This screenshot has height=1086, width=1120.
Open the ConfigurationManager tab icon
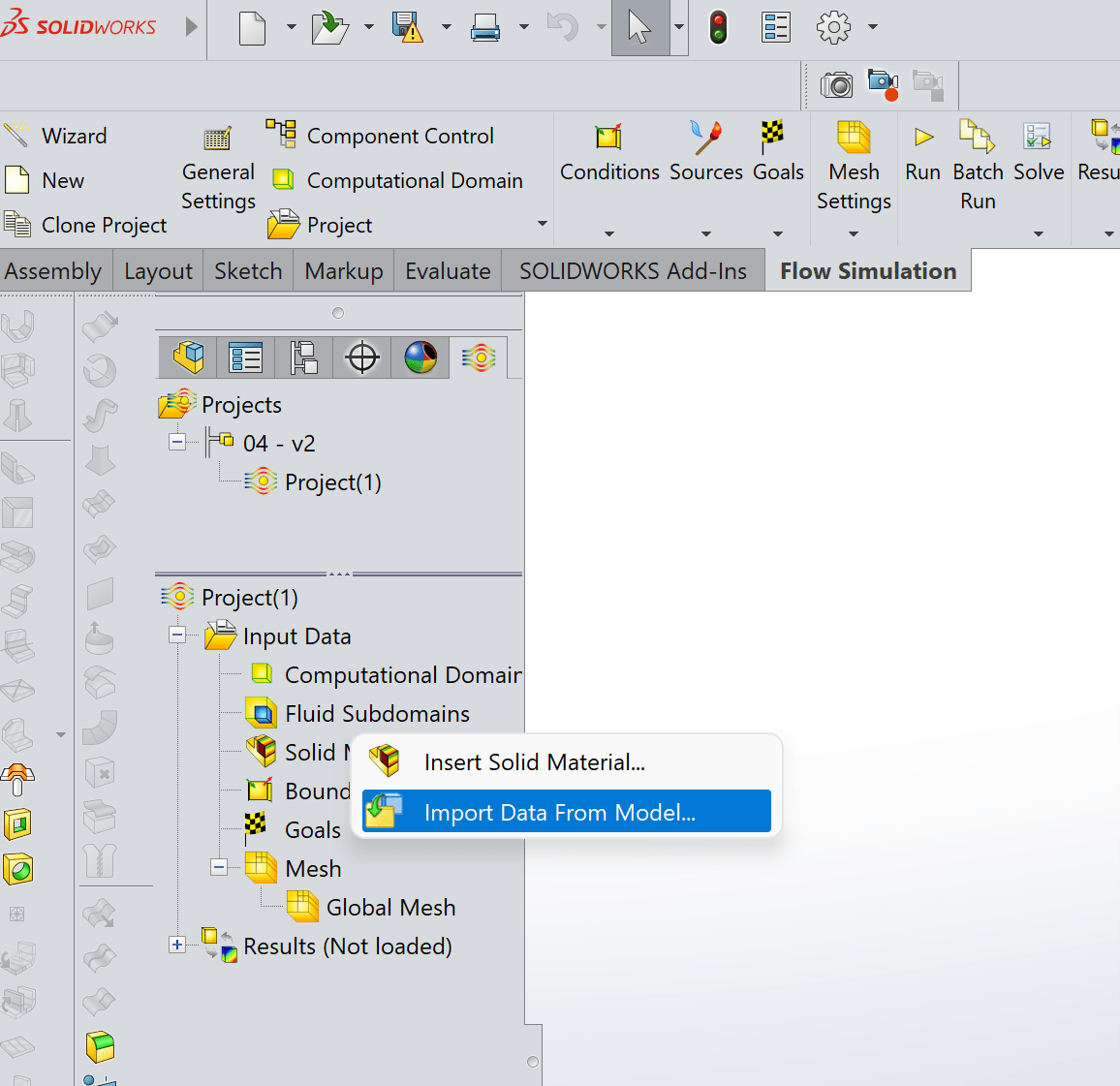point(304,357)
